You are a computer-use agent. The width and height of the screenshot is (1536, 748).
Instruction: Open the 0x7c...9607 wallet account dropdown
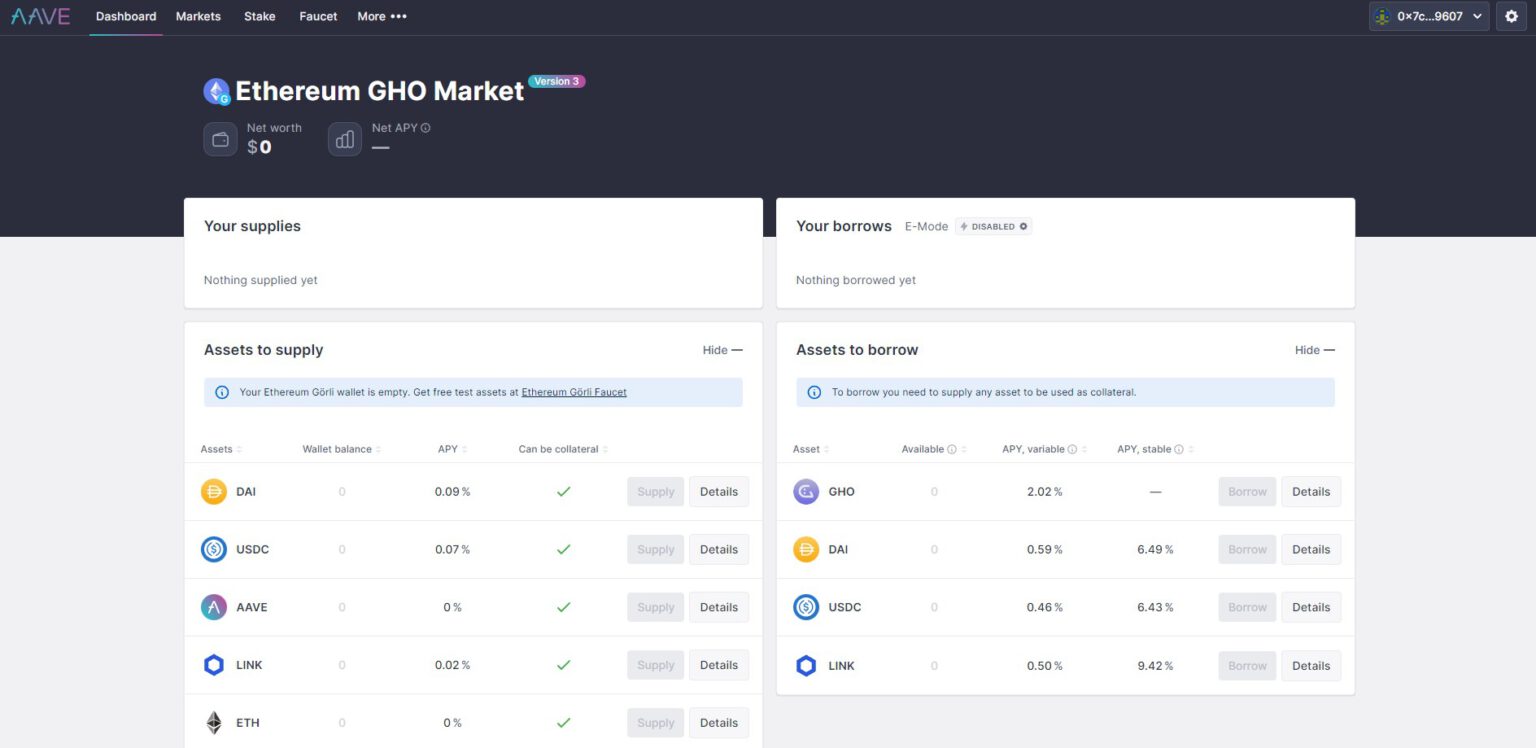(x=1428, y=16)
